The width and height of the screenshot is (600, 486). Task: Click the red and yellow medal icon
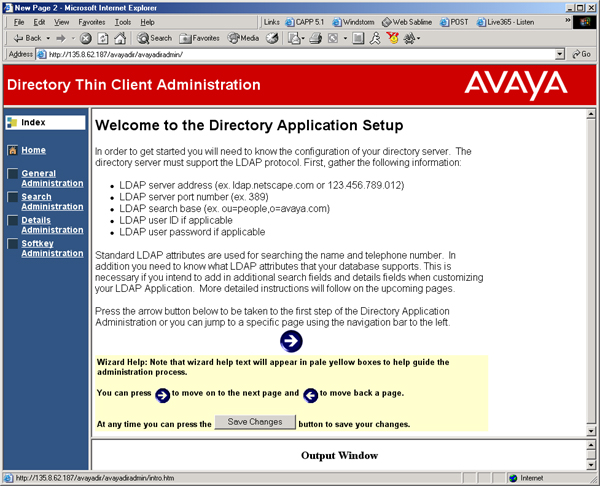coord(393,38)
